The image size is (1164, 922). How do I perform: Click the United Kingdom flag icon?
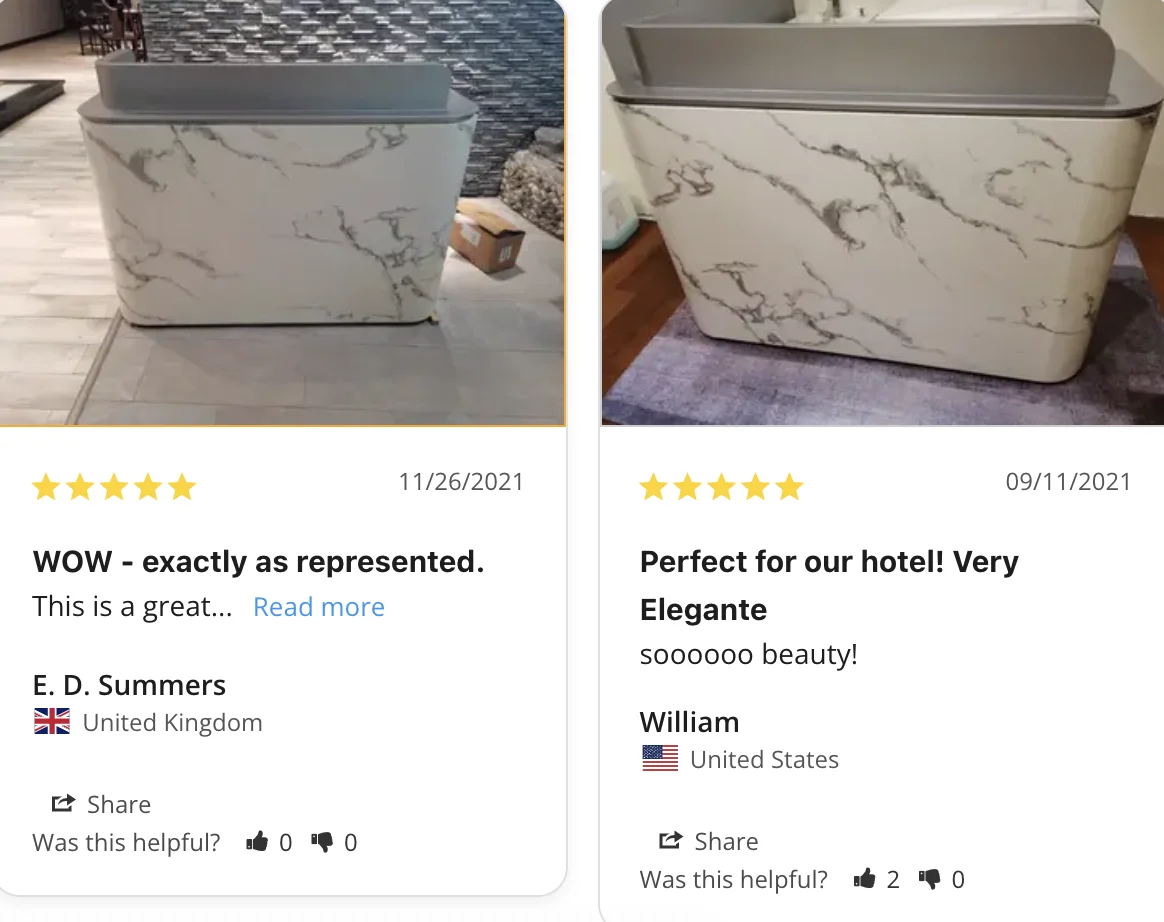(x=52, y=722)
